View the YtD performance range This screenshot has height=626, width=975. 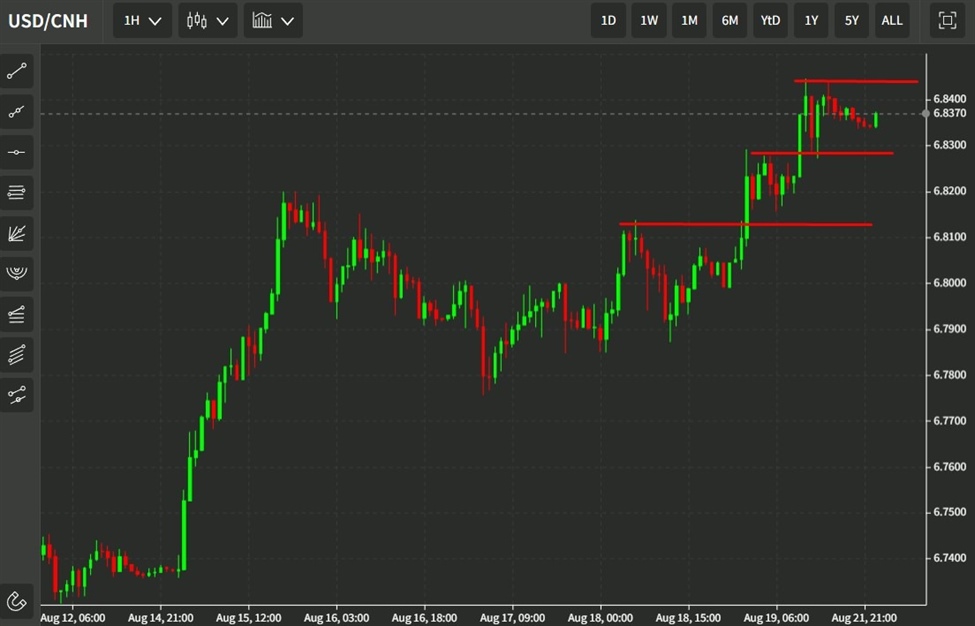tap(770, 20)
